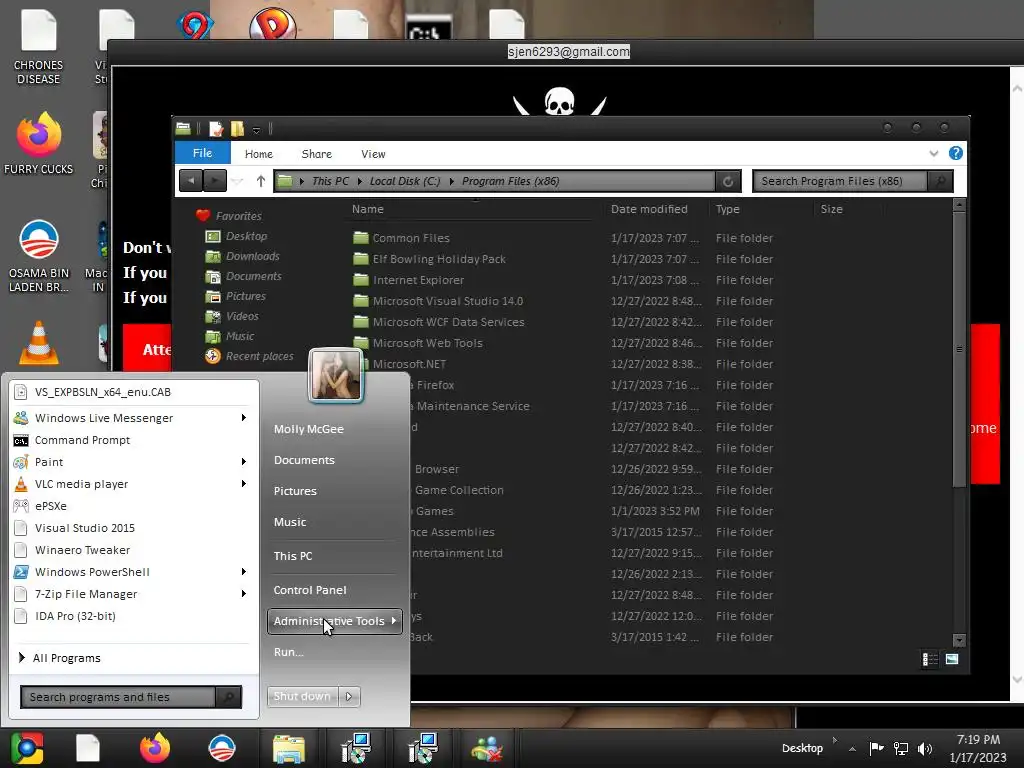Open Molly McGee user folder
Image resolution: width=1024 pixels, height=768 pixels.
(308, 429)
